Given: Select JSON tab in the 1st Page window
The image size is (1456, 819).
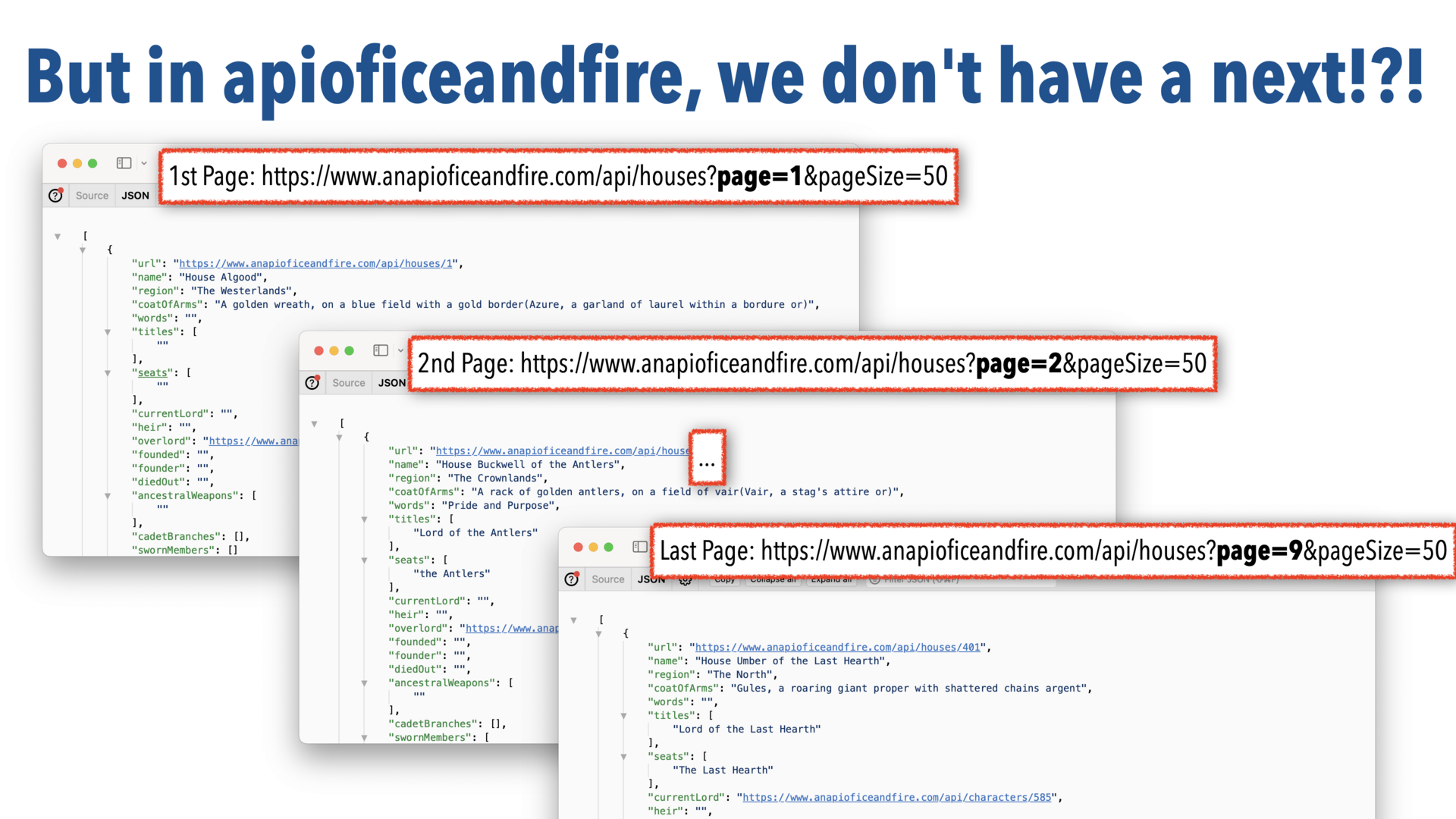Looking at the screenshot, I should point(135,196).
